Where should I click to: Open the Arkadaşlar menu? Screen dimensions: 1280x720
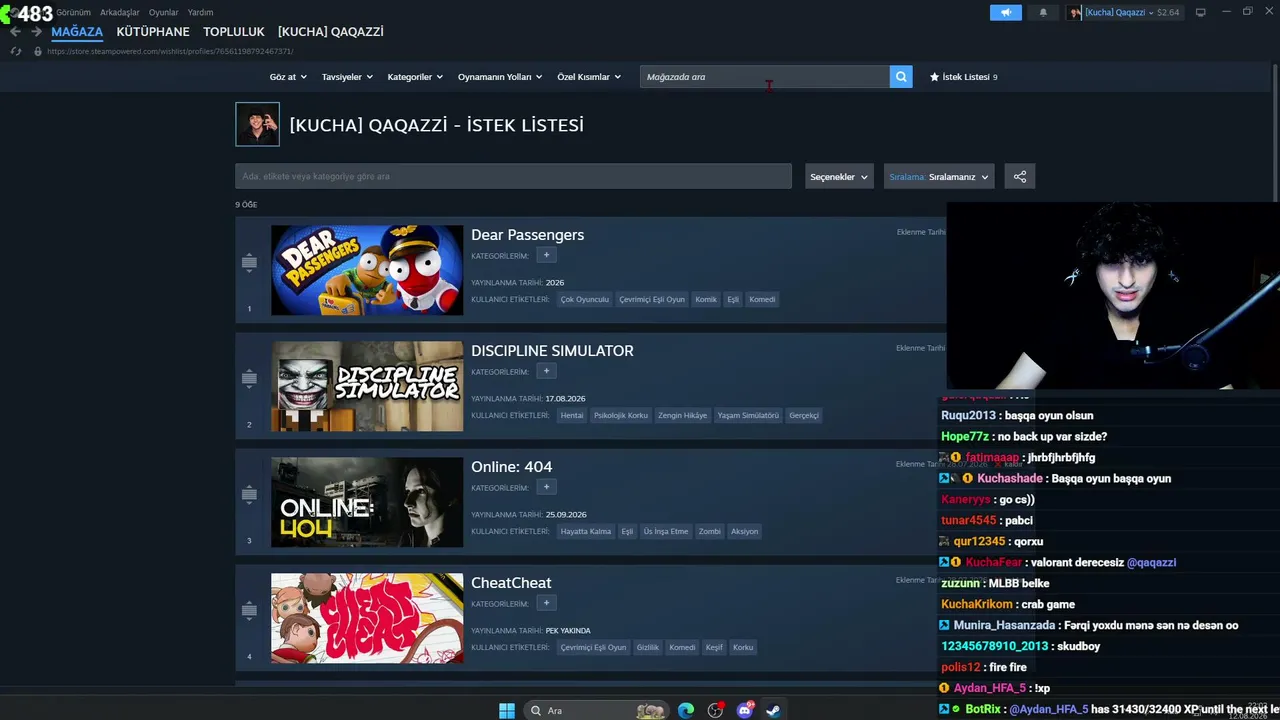(120, 12)
